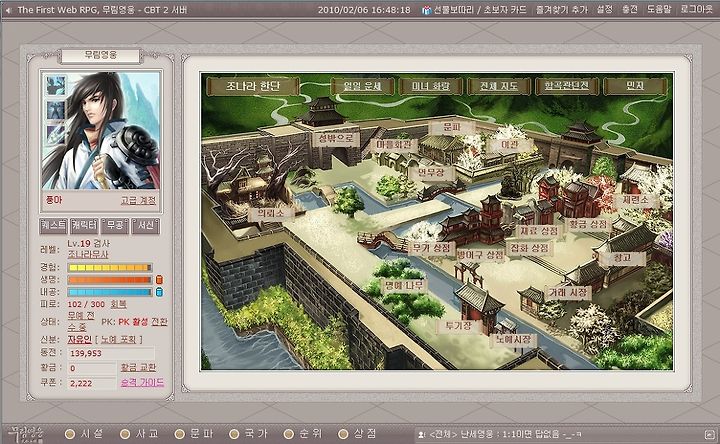
Task: Switch to the 서신 tab
Action: [146, 225]
